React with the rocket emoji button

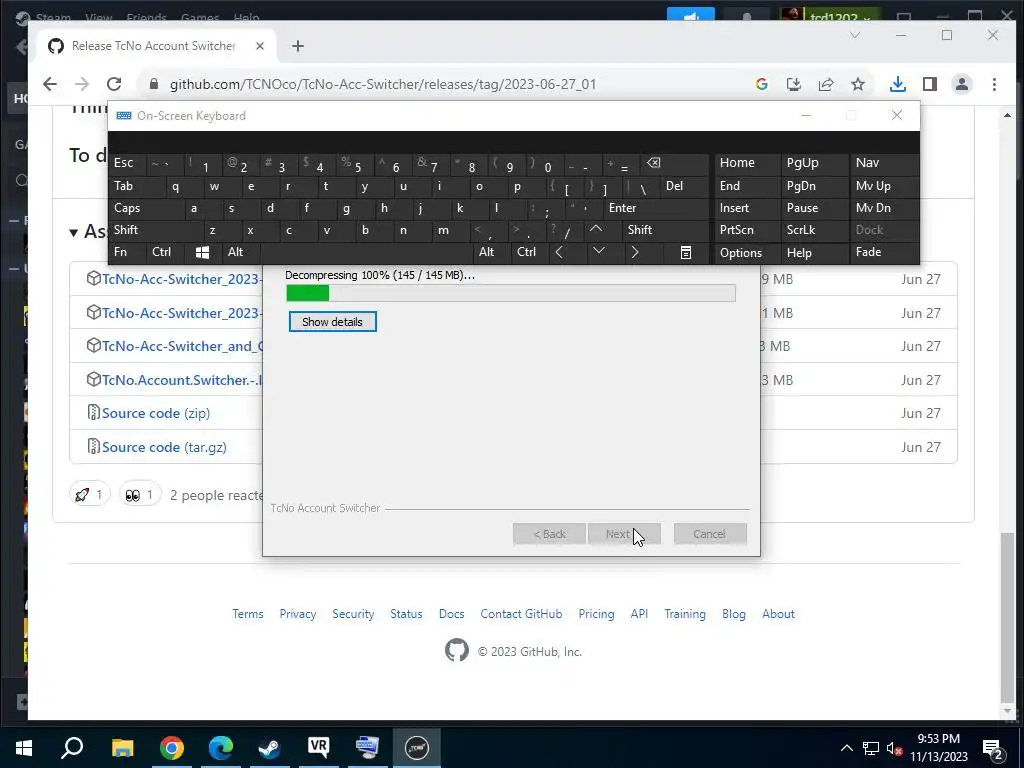point(89,494)
